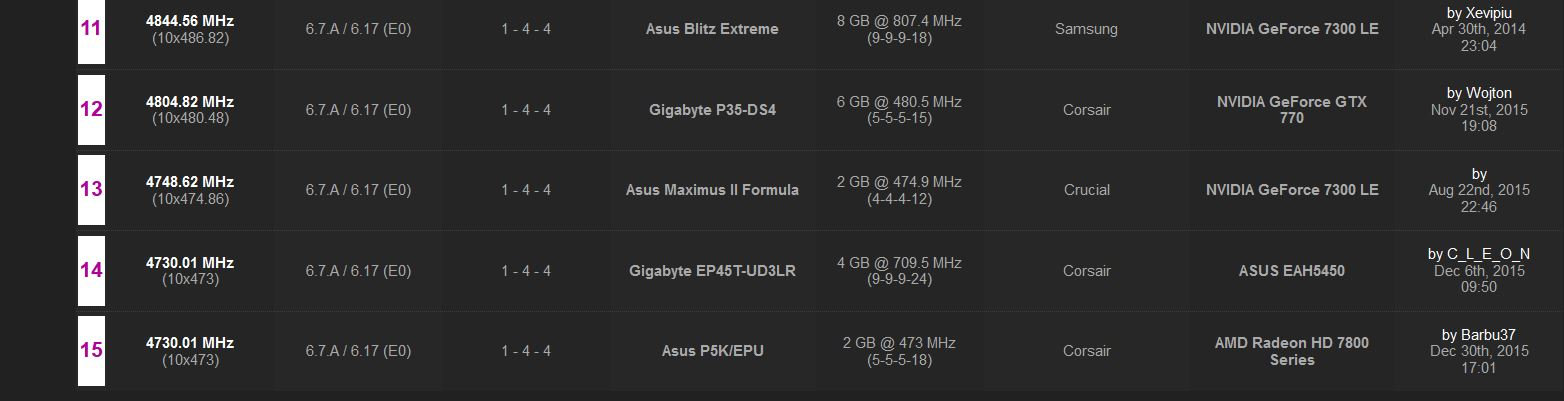Click the Gigabyte P35-DS4 motherboard name
Screen dimensions: 1564x401
point(712,110)
